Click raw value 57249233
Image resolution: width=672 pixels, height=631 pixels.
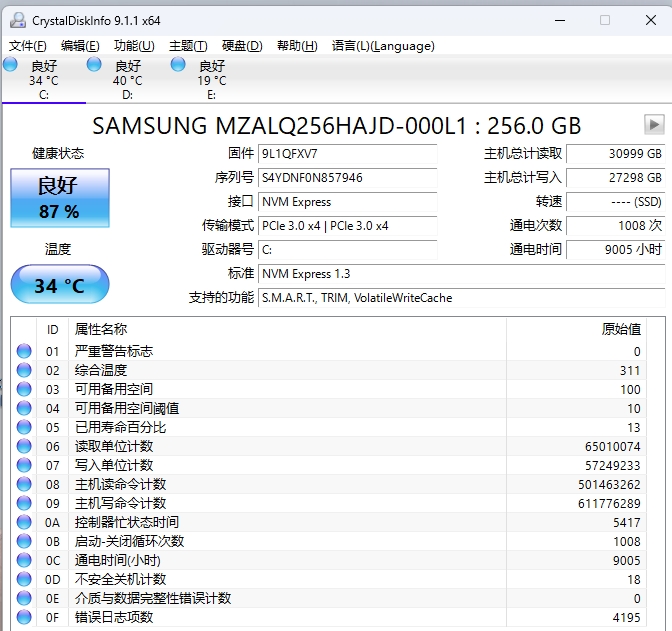click(612, 465)
